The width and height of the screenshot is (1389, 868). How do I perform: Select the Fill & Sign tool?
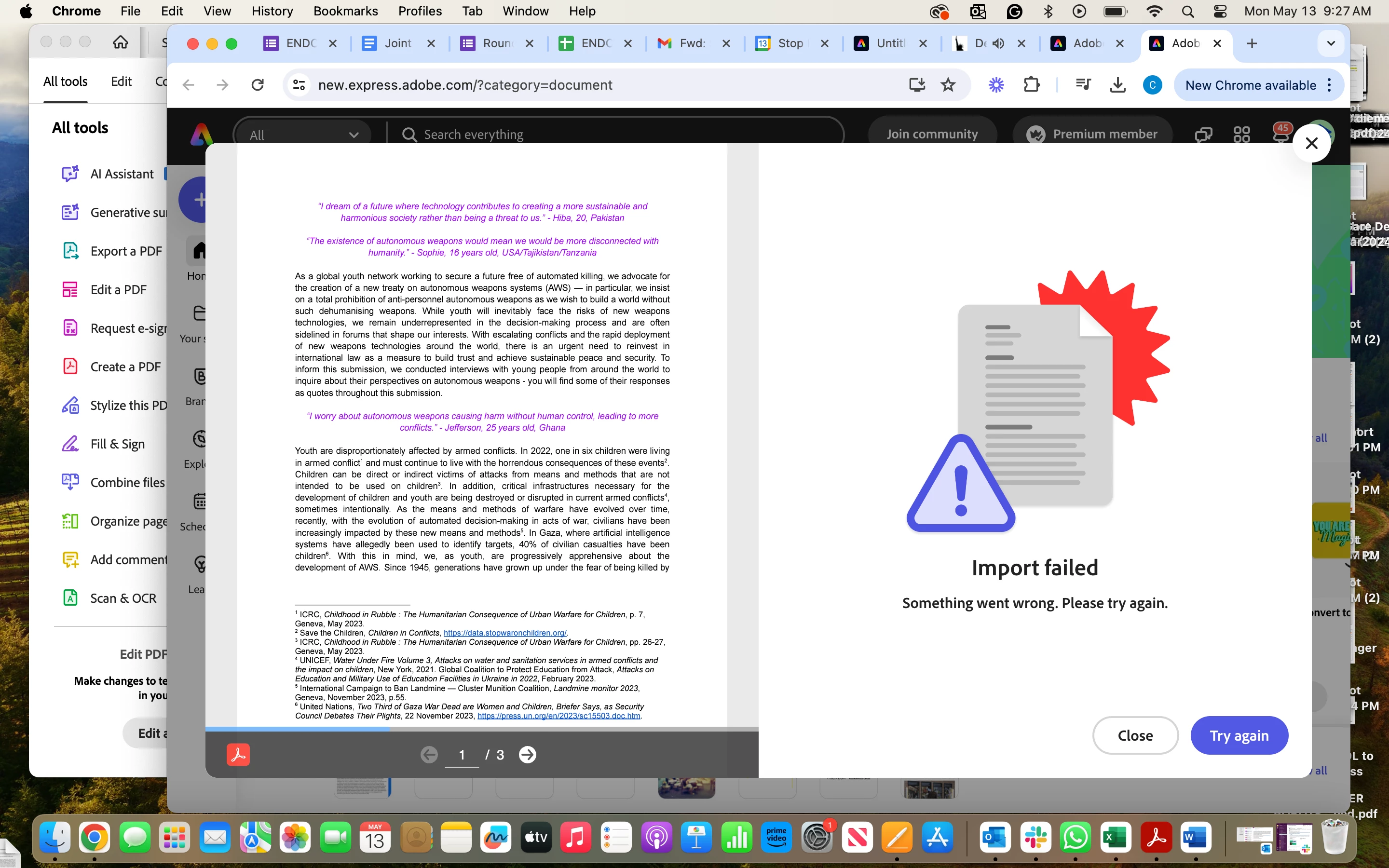pyautogui.click(x=117, y=444)
